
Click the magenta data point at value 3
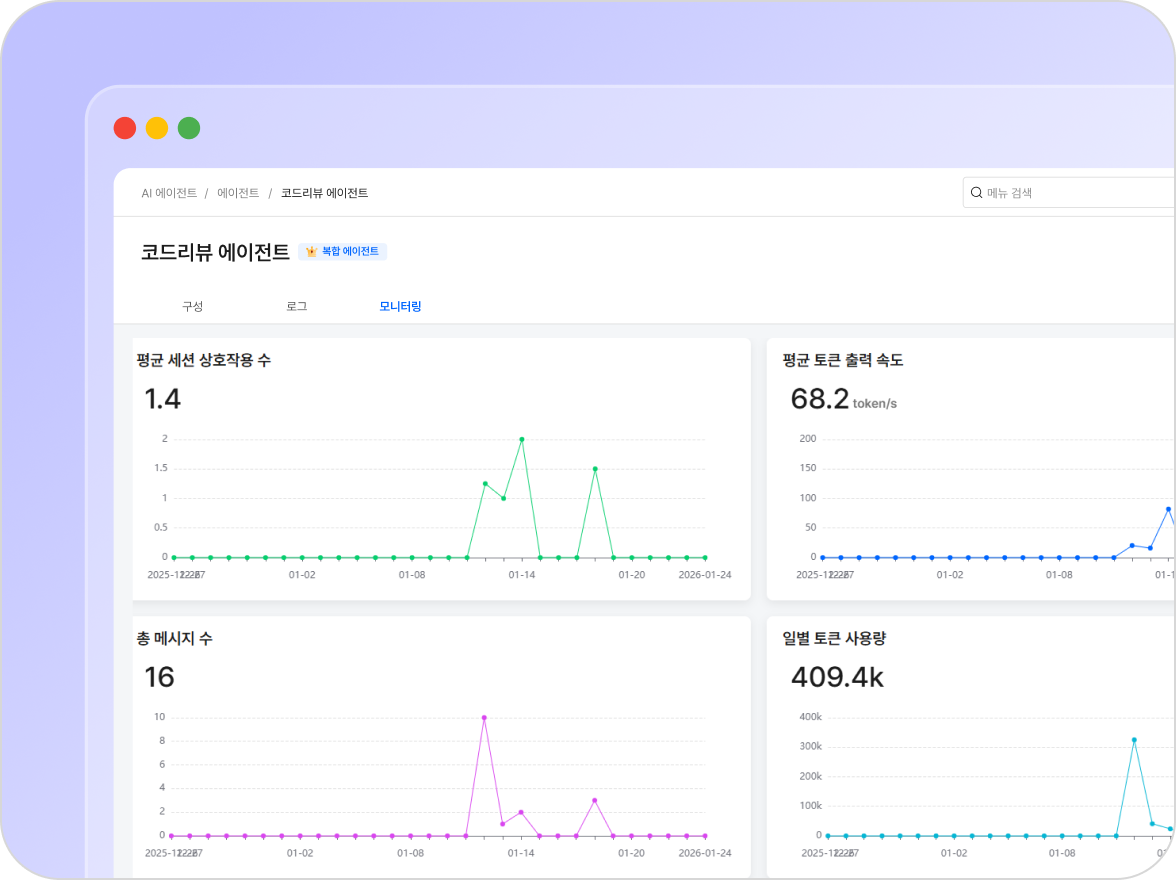tap(594, 800)
